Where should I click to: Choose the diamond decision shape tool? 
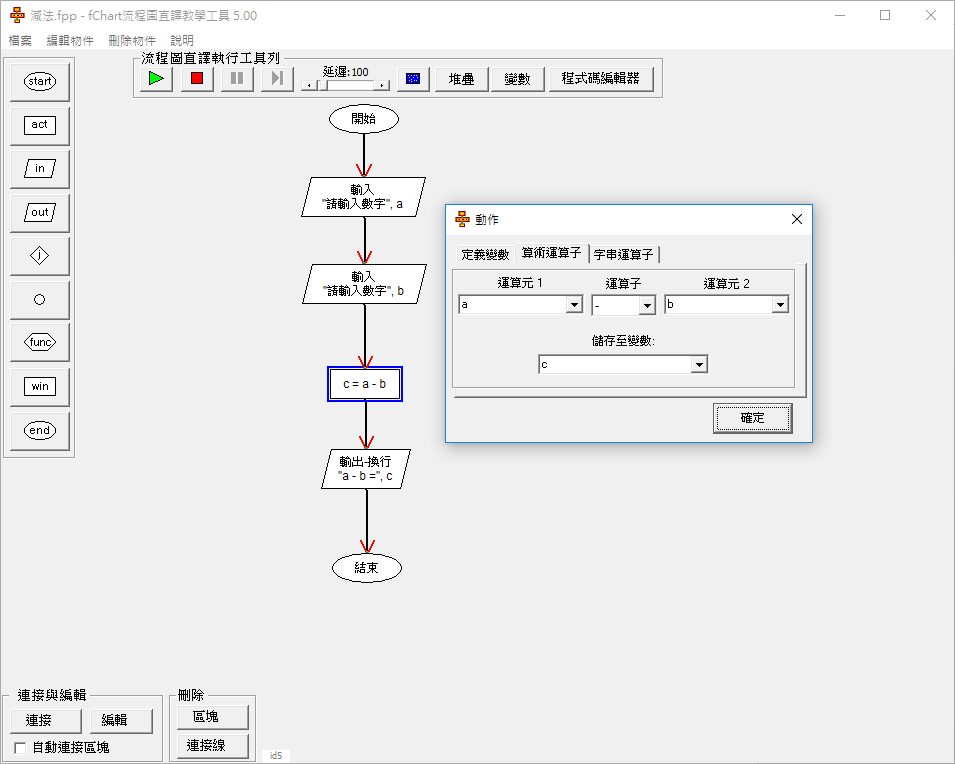(40, 256)
